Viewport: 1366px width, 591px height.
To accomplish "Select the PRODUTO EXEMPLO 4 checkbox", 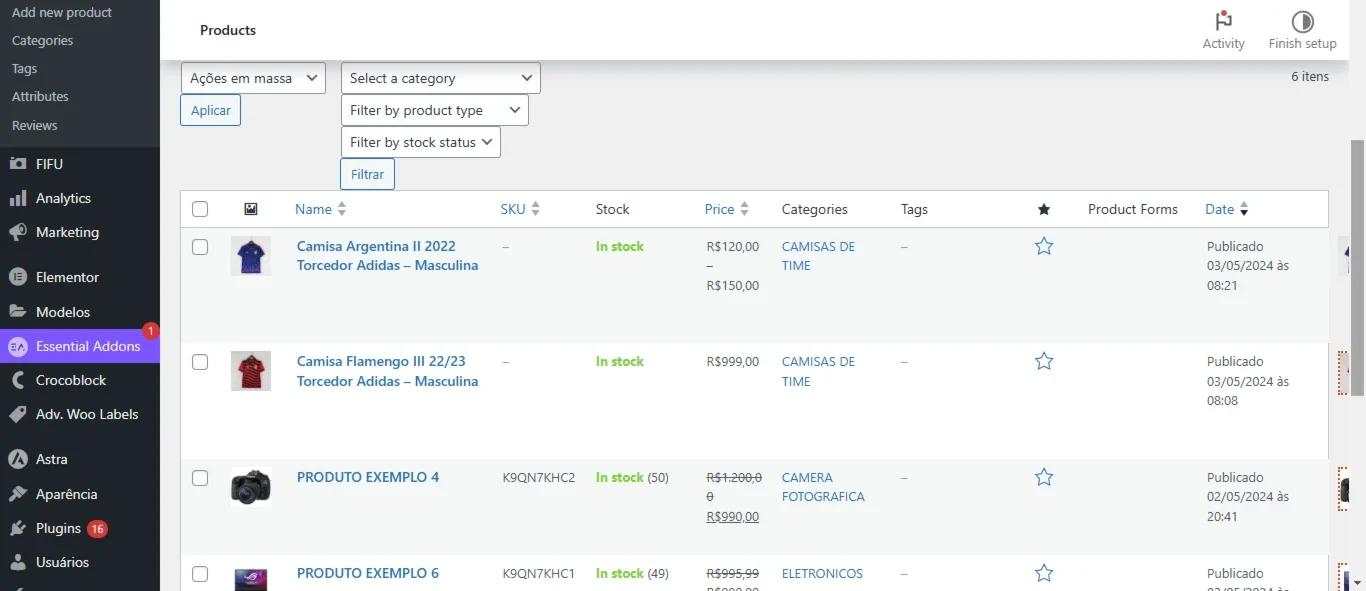I will (x=200, y=478).
